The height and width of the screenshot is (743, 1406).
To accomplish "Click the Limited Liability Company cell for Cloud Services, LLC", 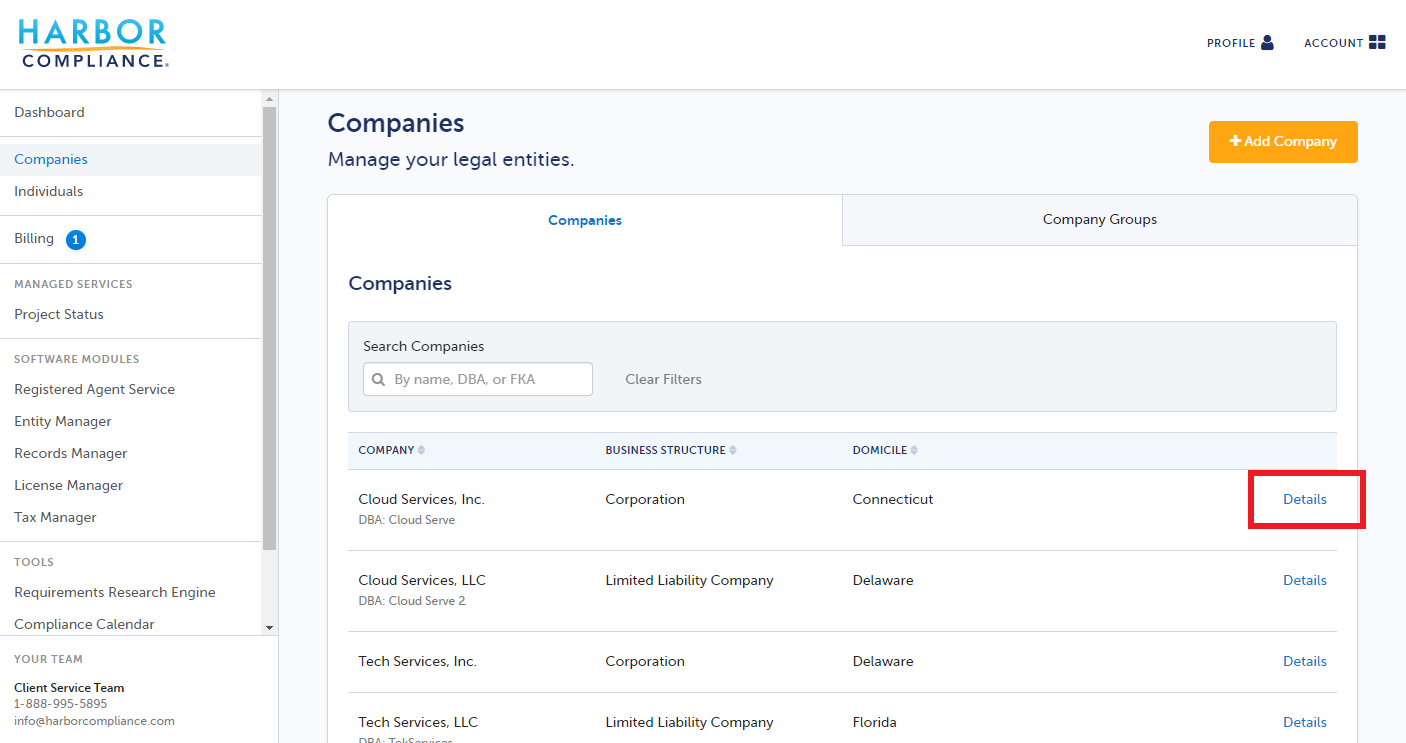I will 689,581.
